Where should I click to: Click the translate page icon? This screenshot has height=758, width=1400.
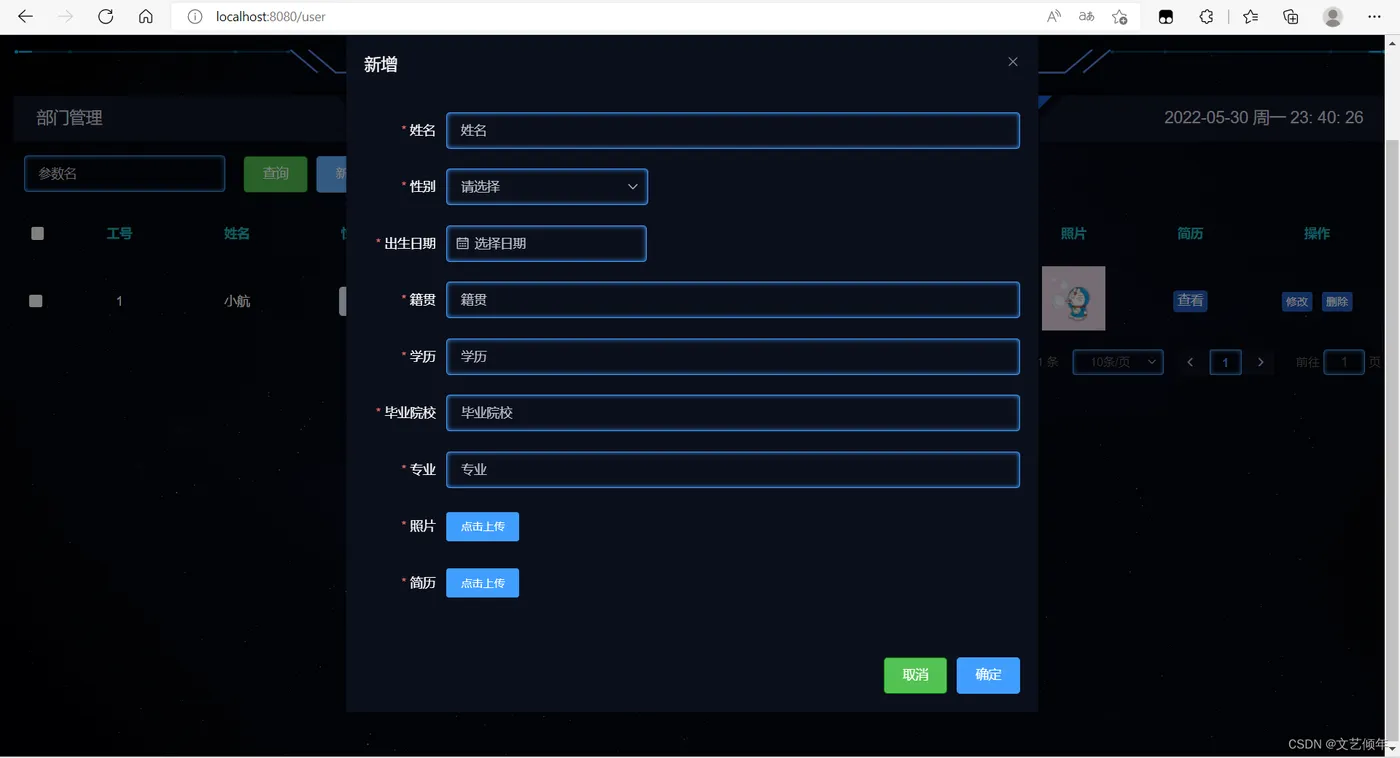(1087, 17)
